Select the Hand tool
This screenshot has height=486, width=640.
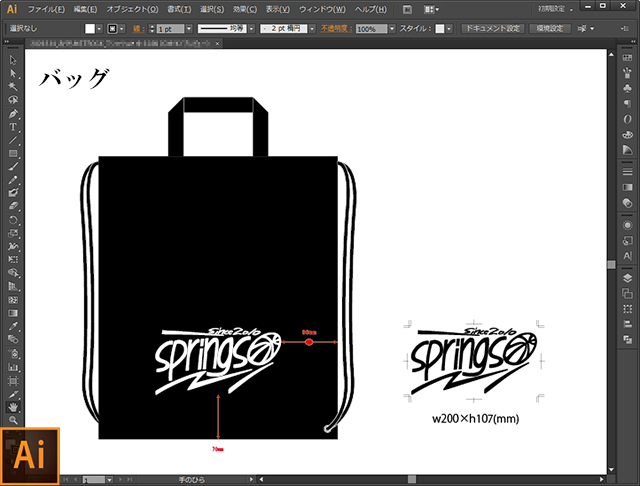coord(13,407)
